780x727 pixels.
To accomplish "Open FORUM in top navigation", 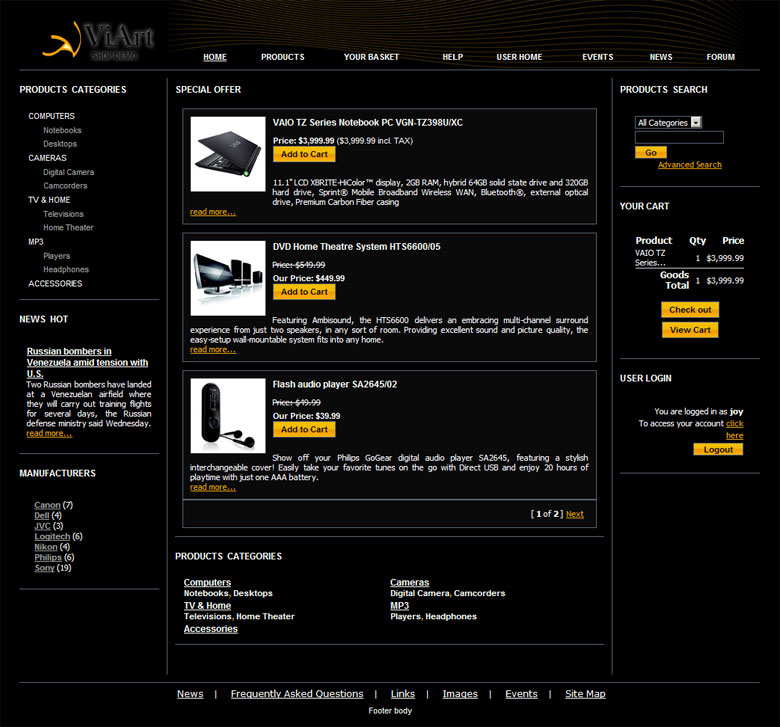I will [720, 57].
